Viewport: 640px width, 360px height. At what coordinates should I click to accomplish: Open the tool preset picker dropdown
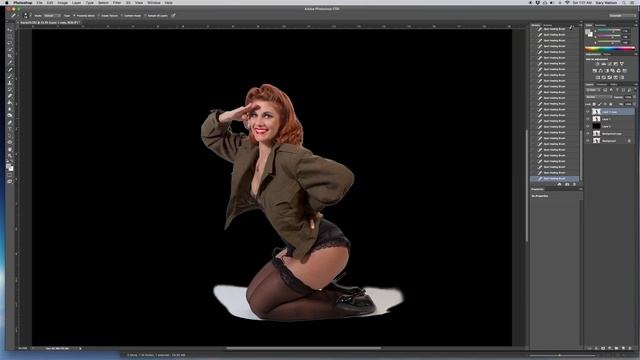[16, 16]
